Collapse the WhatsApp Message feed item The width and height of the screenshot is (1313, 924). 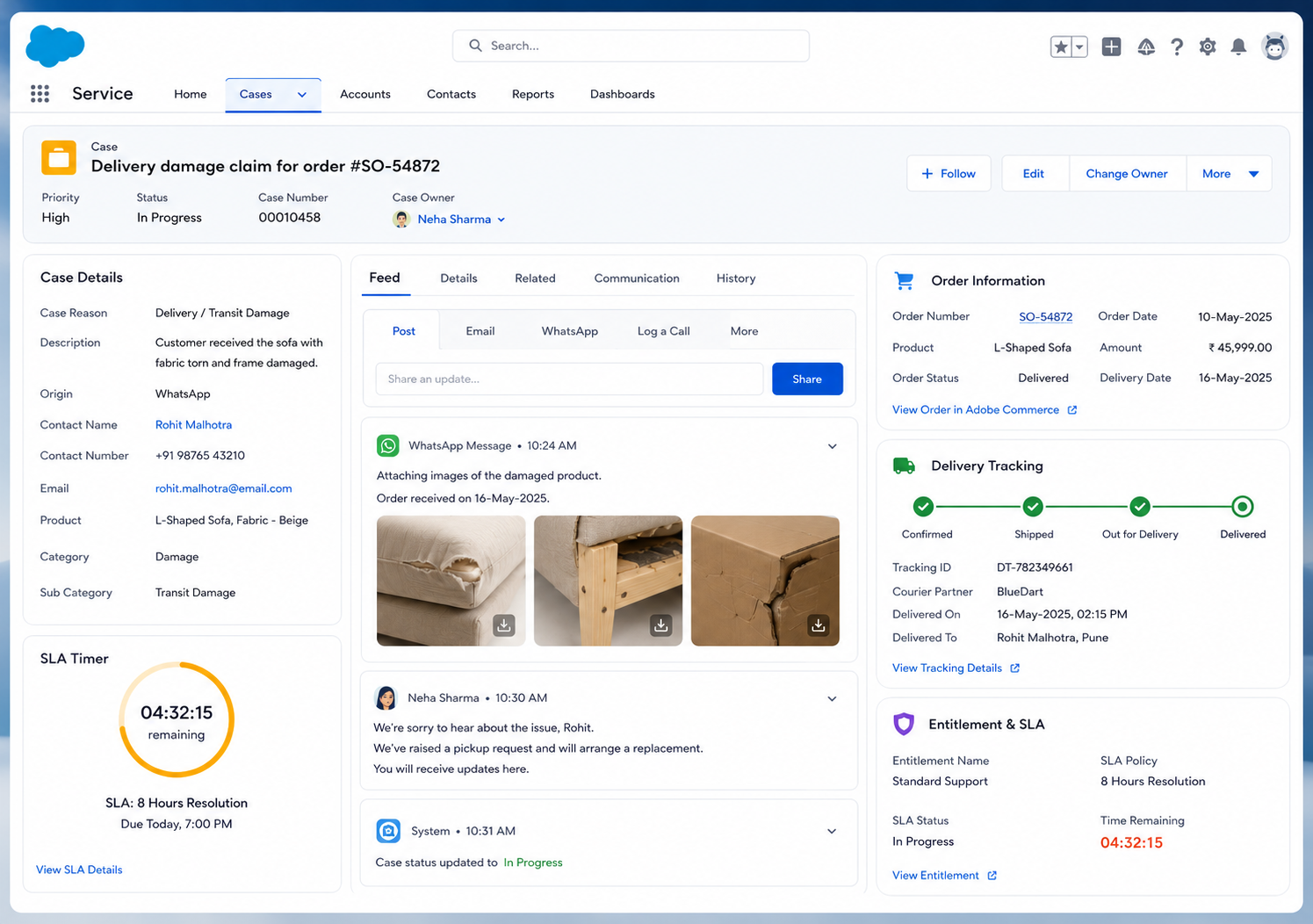[832, 446]
